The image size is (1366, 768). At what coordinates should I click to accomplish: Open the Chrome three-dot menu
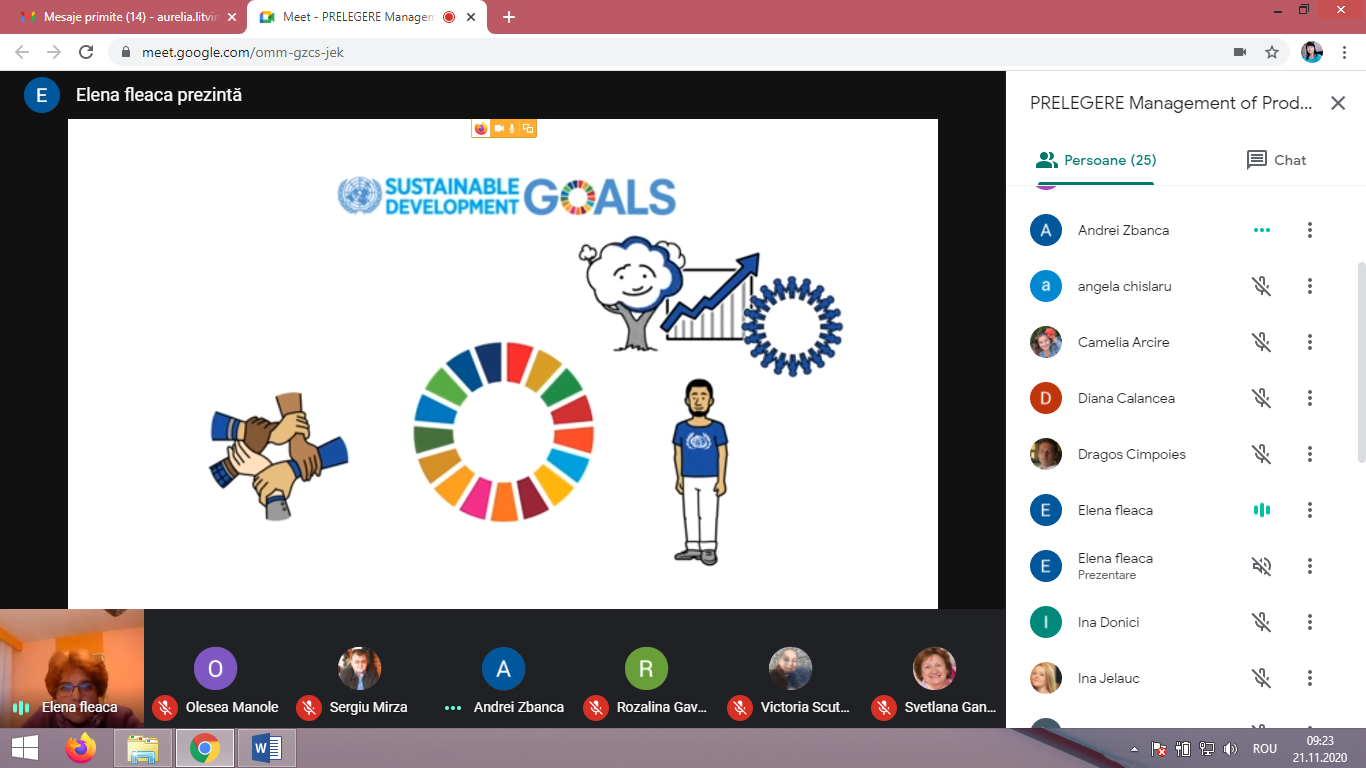[x=1345, y=52]
